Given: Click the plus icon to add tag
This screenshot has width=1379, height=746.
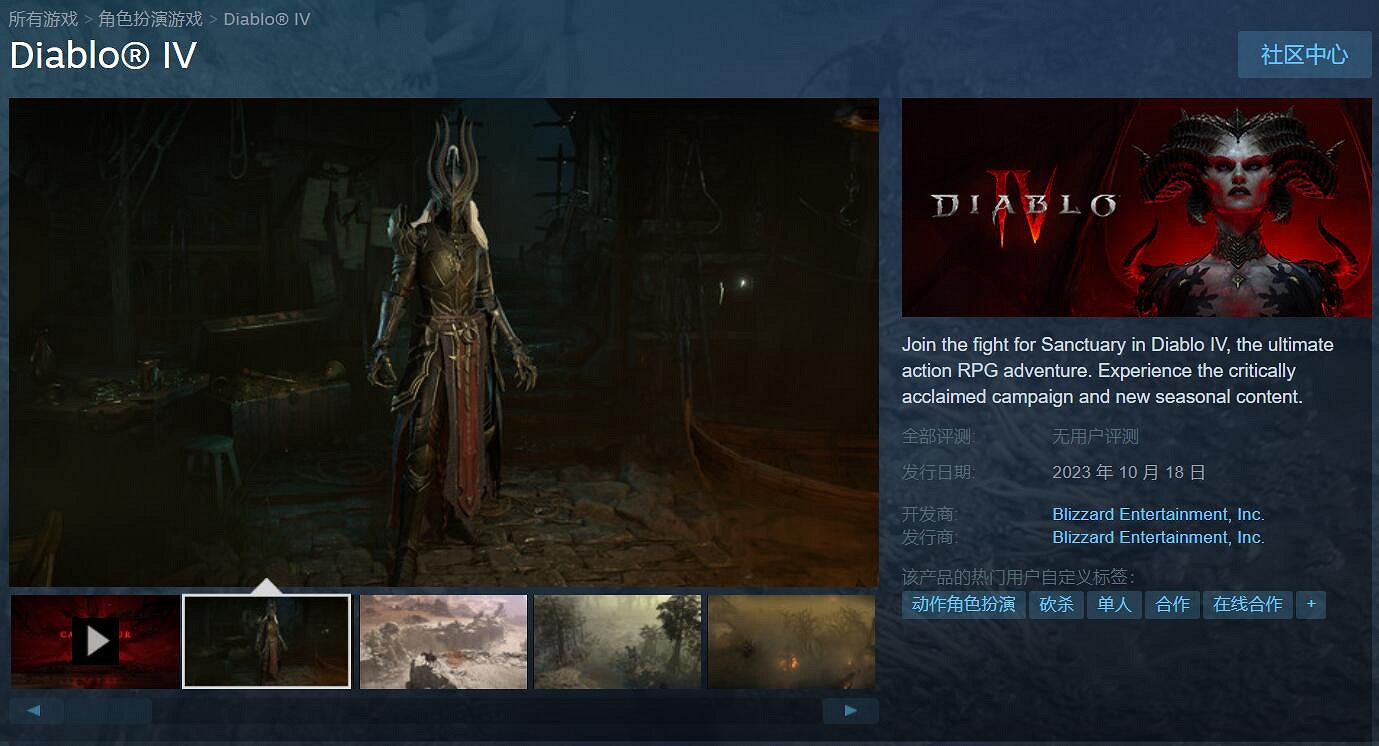Looking at the screenshot, I should click(x=1311, y=604).
